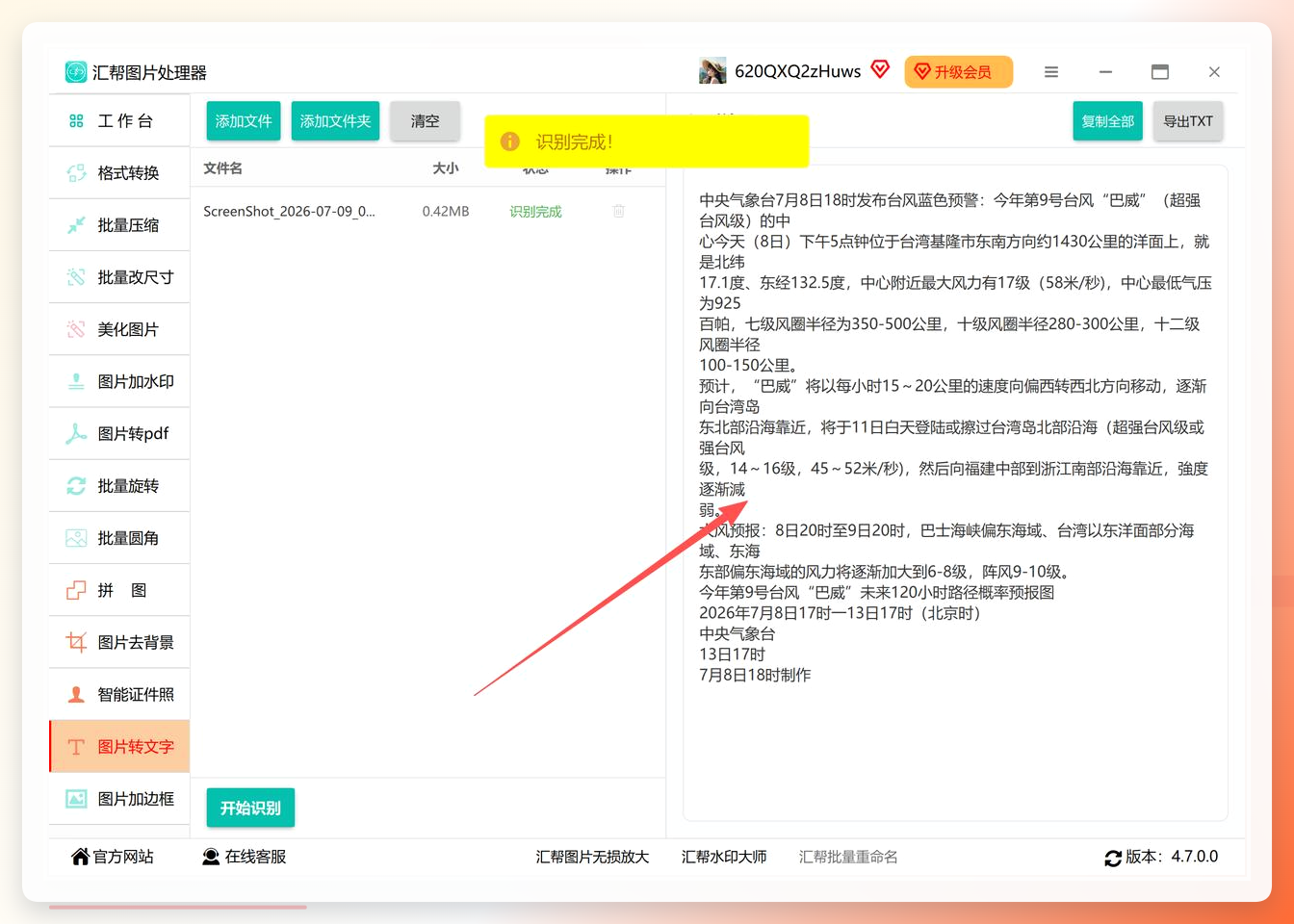Open 汇帮图片无损放大 link
This screenshot has width=1294, height=924.
[592, 857]
